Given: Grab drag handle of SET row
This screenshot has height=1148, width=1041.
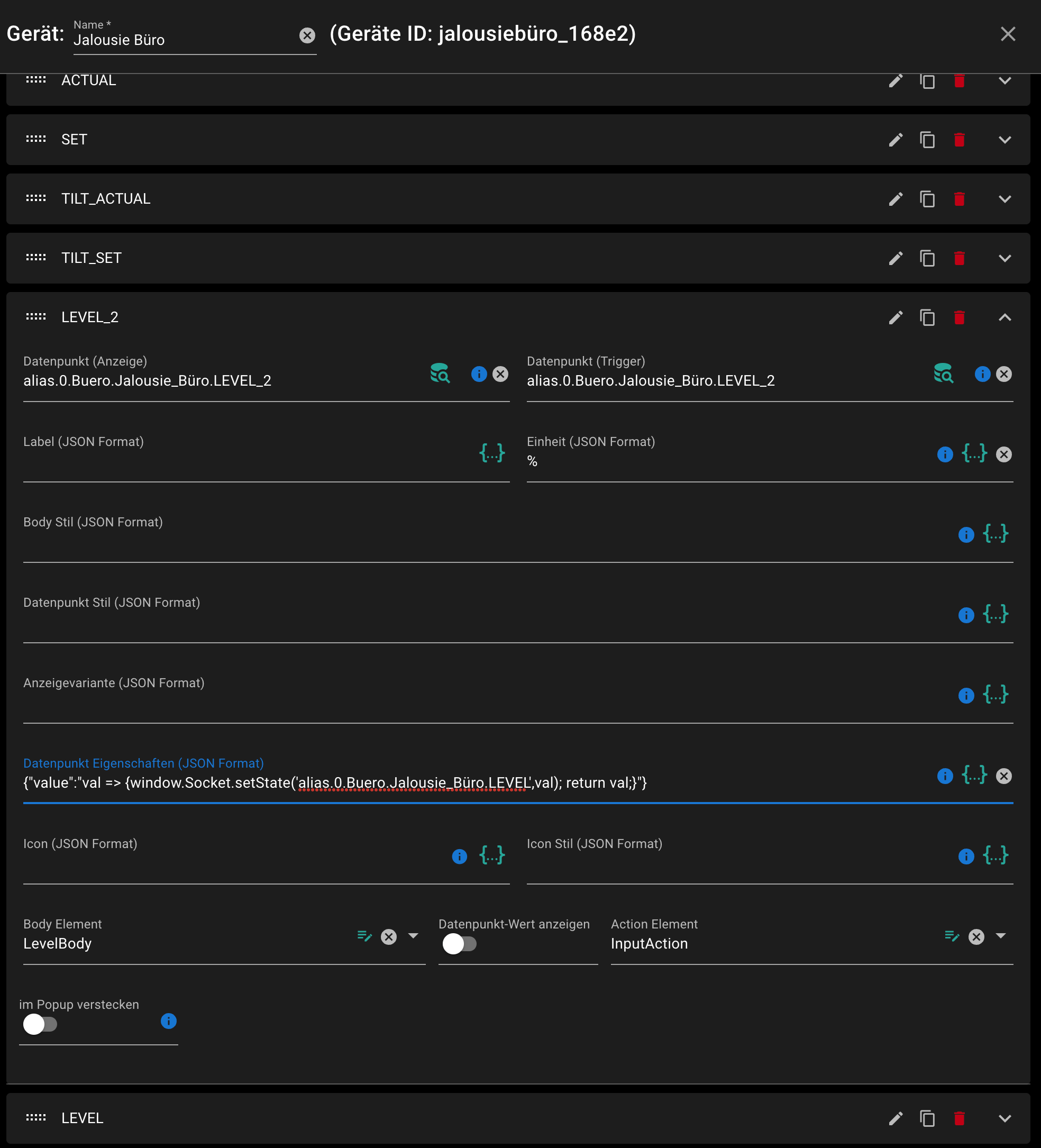Looking at the screenshot, I should (36, 139).
